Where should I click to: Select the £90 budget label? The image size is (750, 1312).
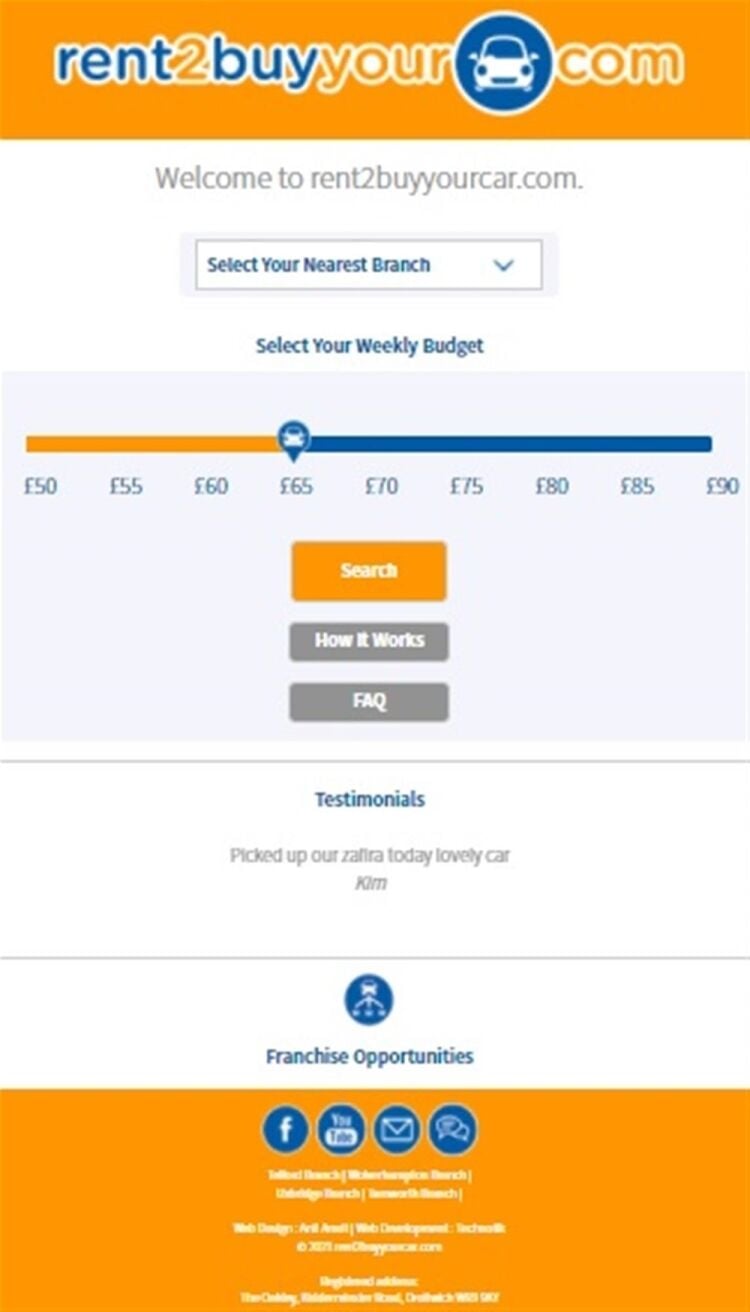coord(722,487)
